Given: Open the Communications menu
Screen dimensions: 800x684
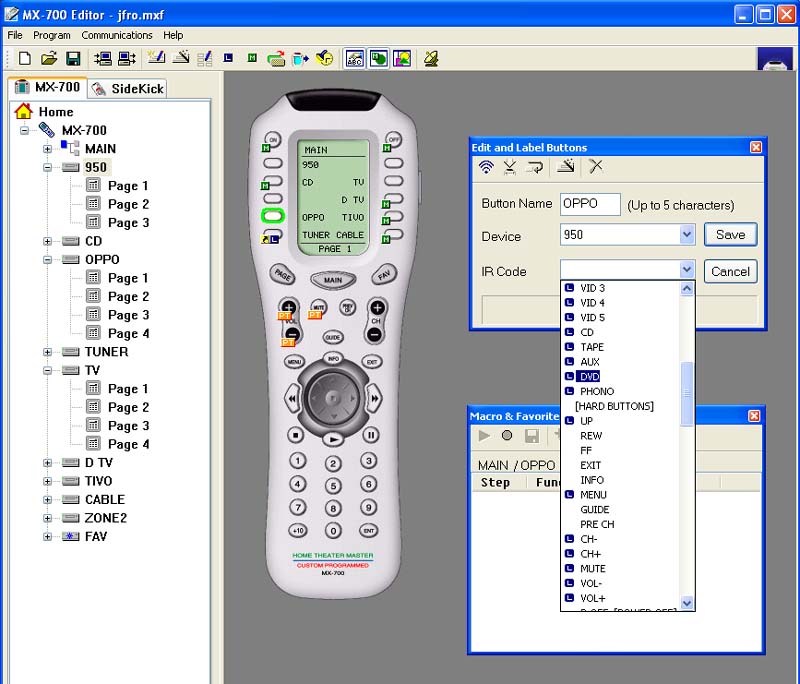Looking at the screenshot, I should point(117,35).
